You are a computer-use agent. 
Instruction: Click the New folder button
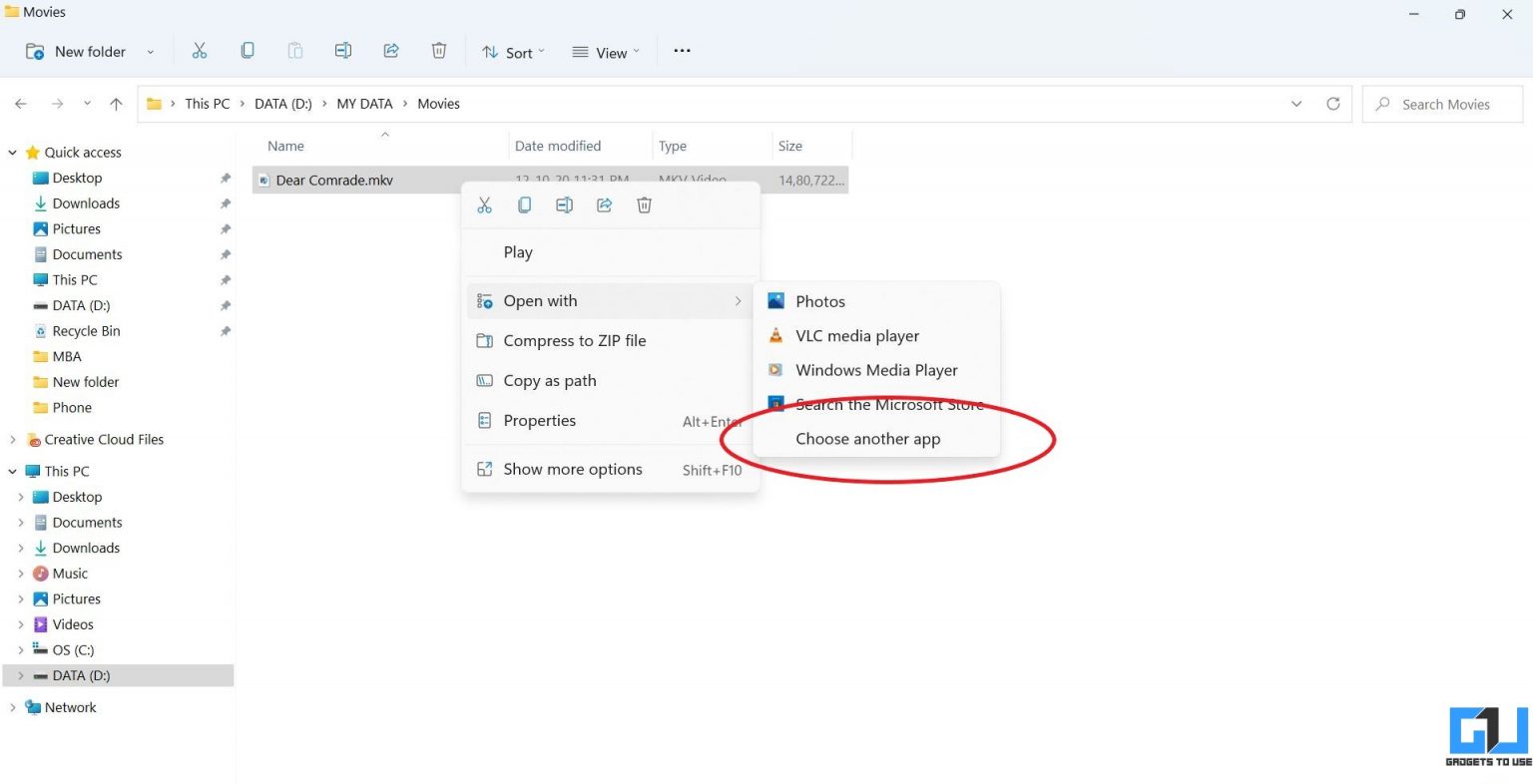(x=77, y=51)
